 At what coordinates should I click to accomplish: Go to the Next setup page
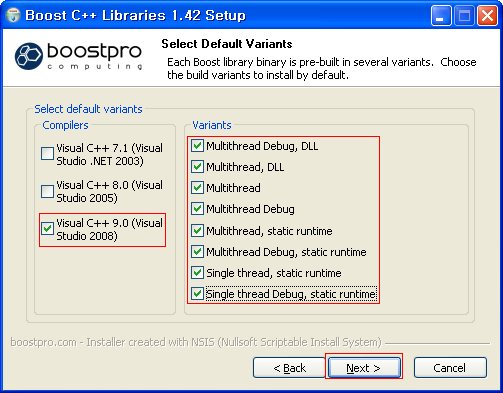(x=364, y=368)
